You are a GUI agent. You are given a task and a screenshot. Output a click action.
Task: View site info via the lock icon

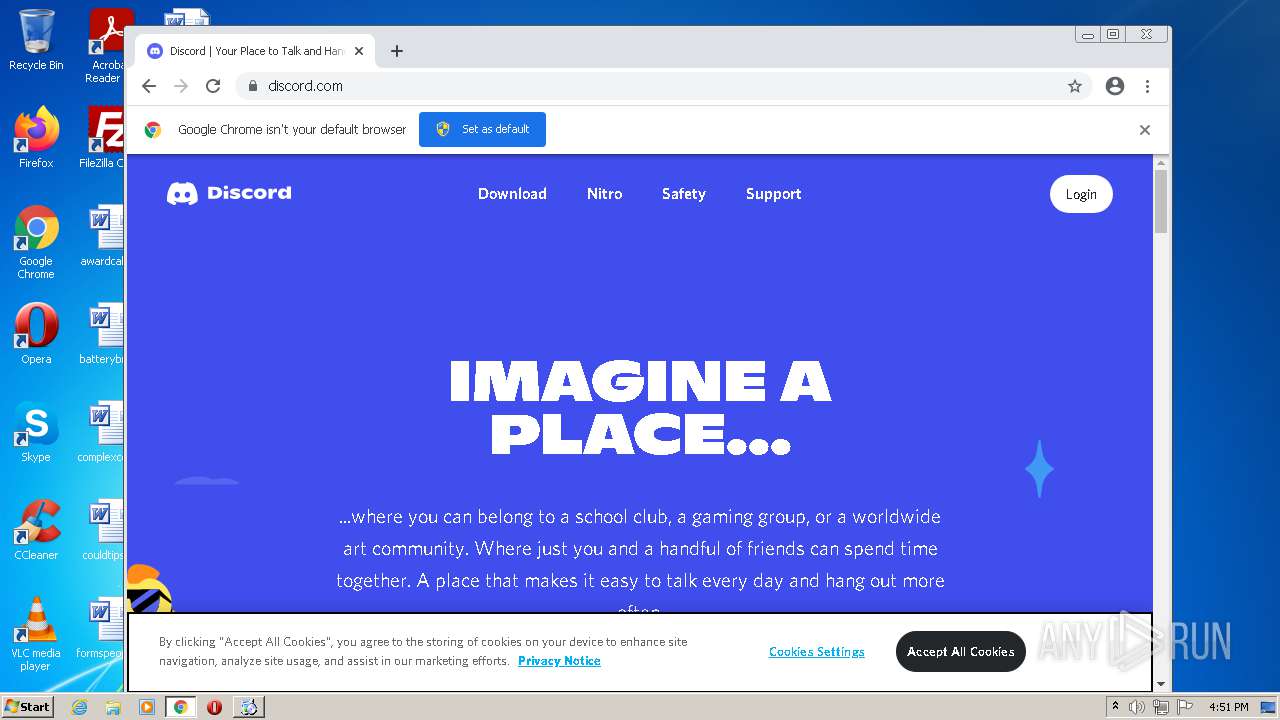(253, 86)
